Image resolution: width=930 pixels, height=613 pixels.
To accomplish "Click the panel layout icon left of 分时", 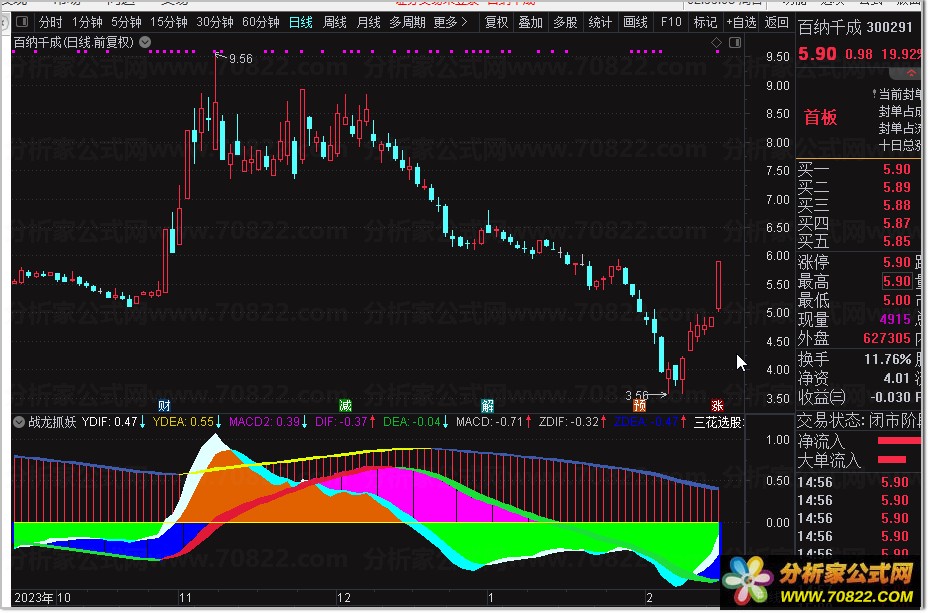I will coord(22,23).
